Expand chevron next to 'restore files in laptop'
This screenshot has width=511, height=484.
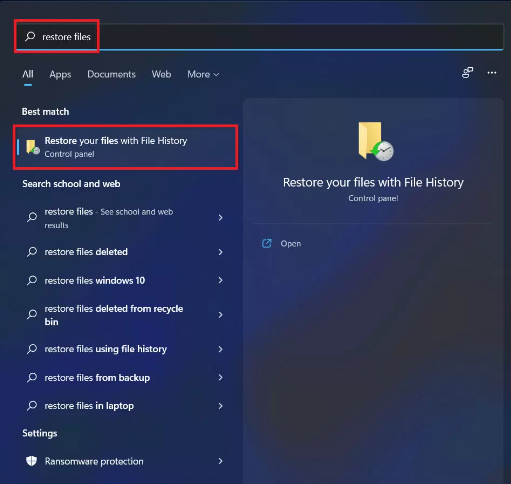220,406
